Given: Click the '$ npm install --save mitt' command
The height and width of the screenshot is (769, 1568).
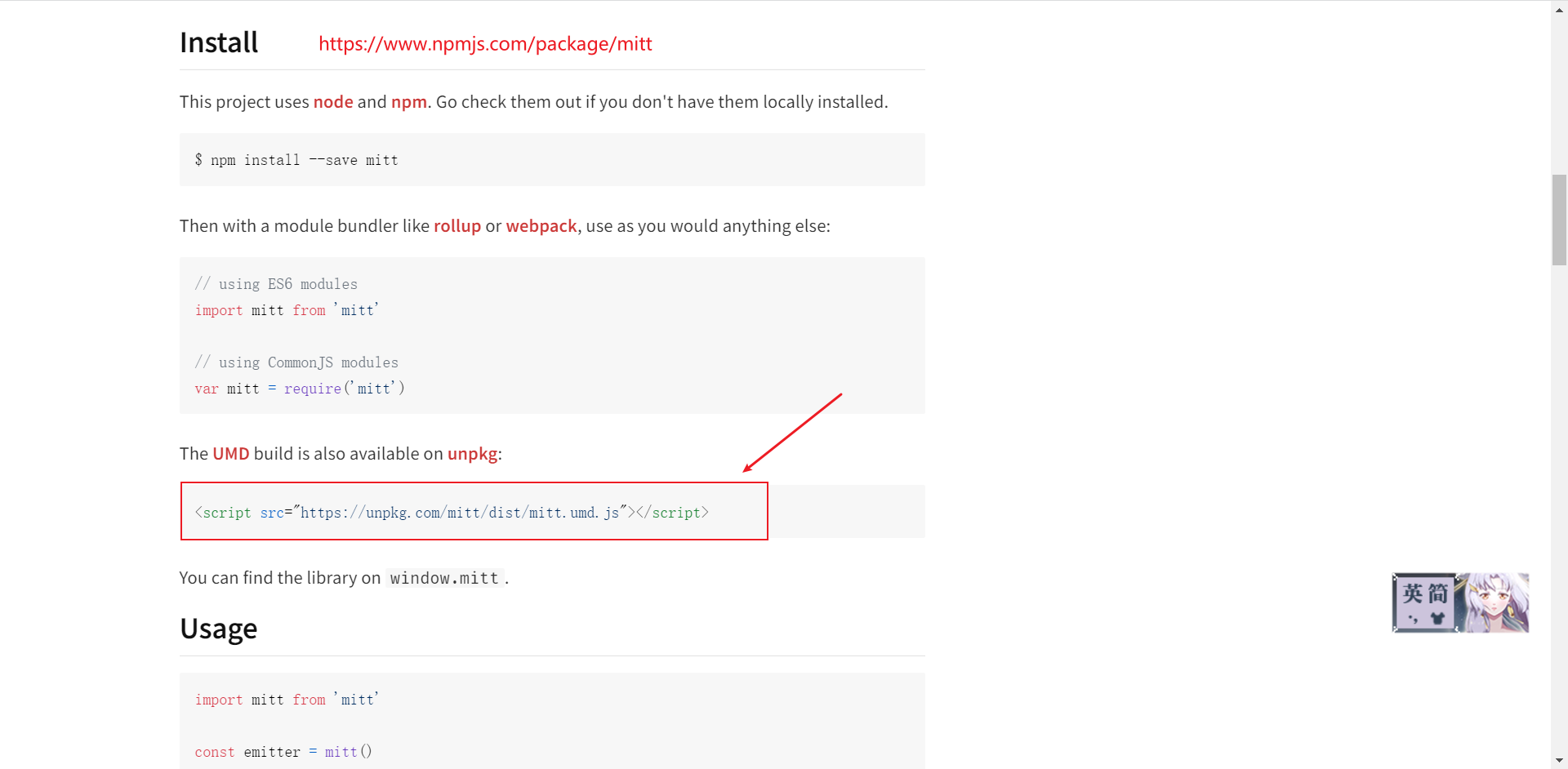Looking at the screenshot, I should pos(296,160).
